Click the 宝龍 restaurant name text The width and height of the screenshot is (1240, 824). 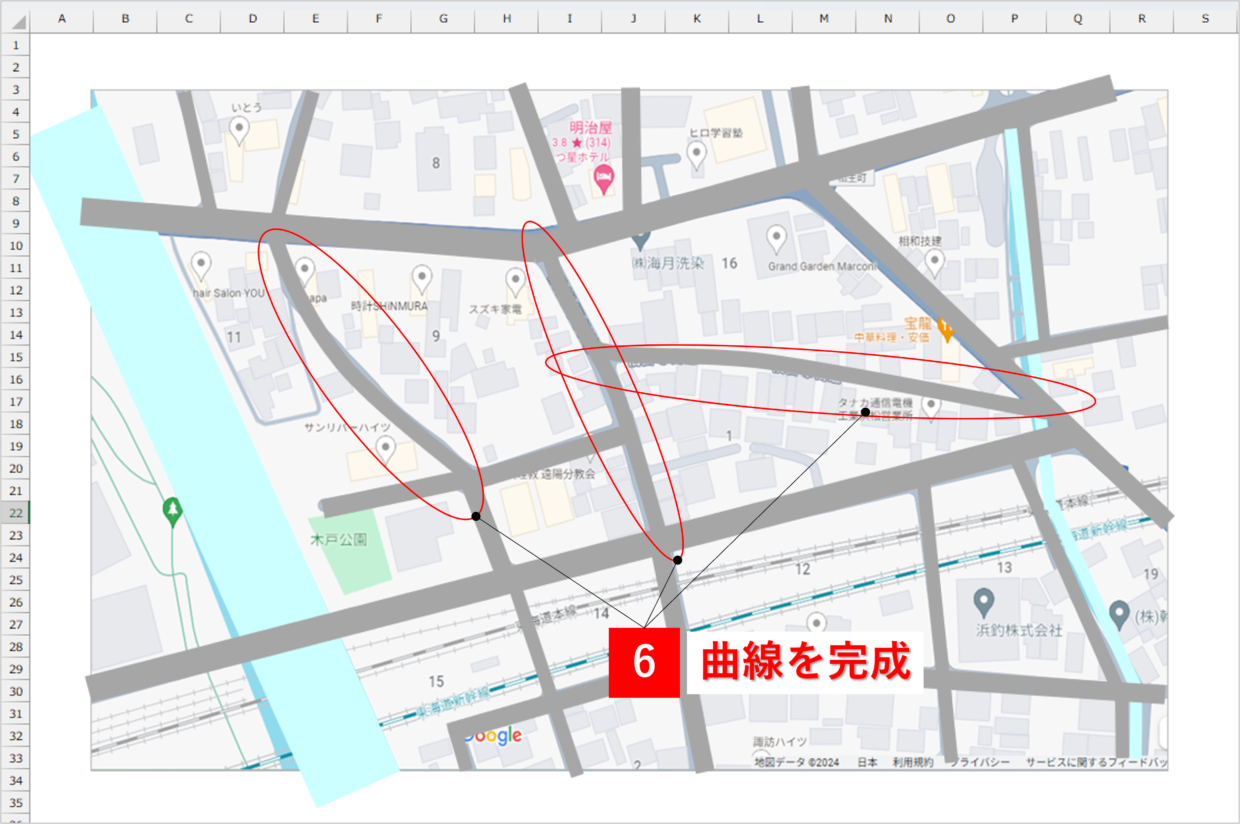pos(918,324)
